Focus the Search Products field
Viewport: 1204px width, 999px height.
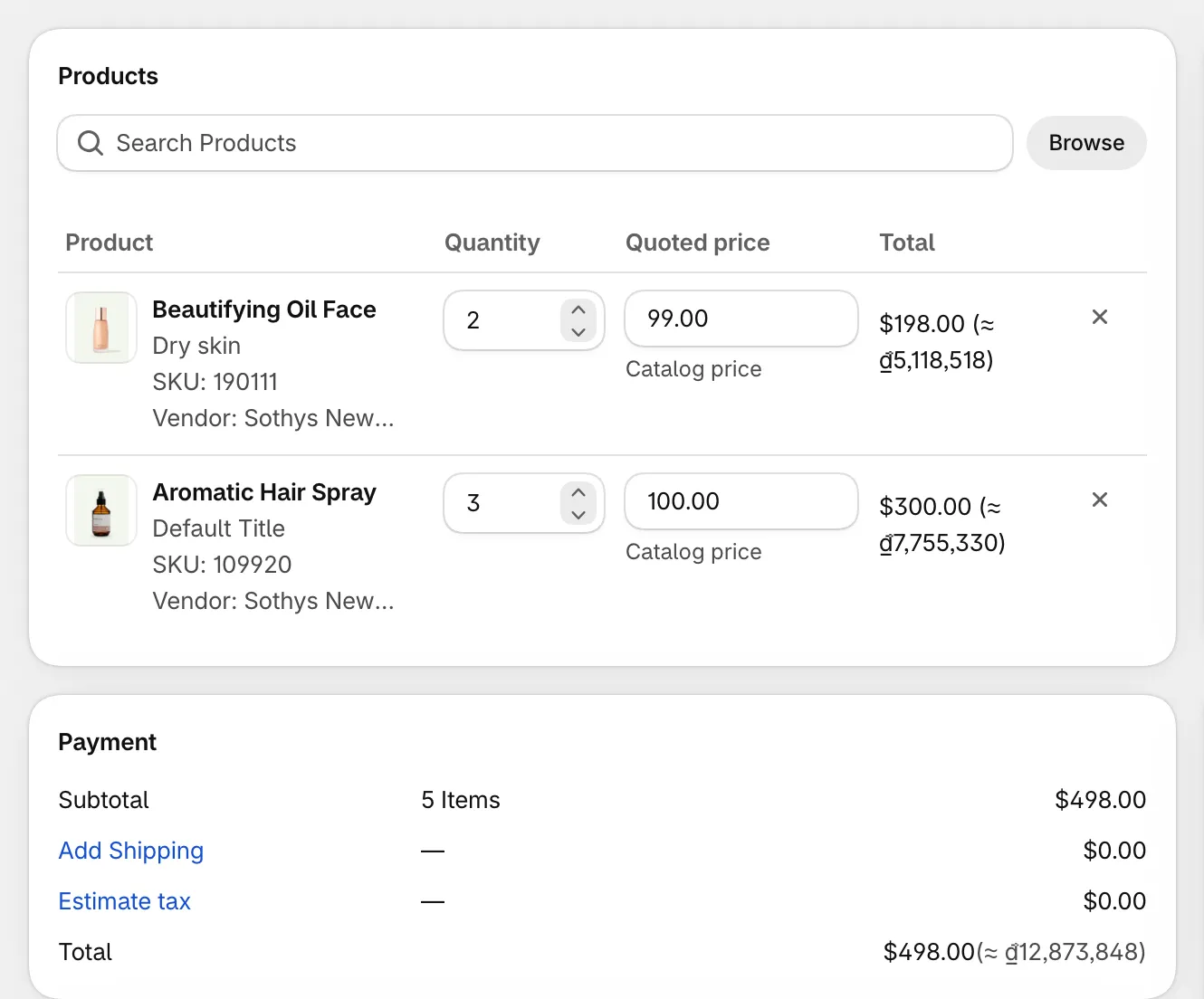[x=535, y=143]
